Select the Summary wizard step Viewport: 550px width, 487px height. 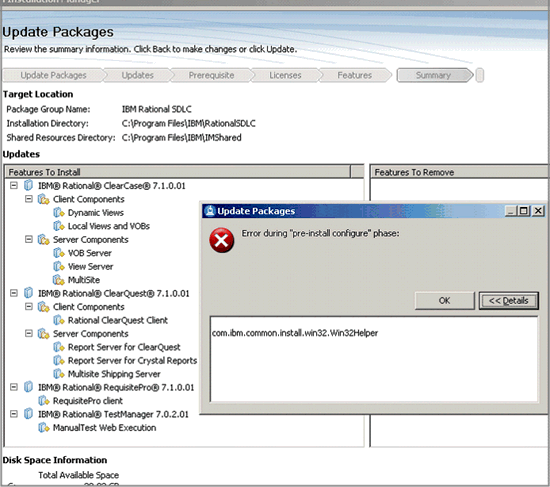click(434, 75)
